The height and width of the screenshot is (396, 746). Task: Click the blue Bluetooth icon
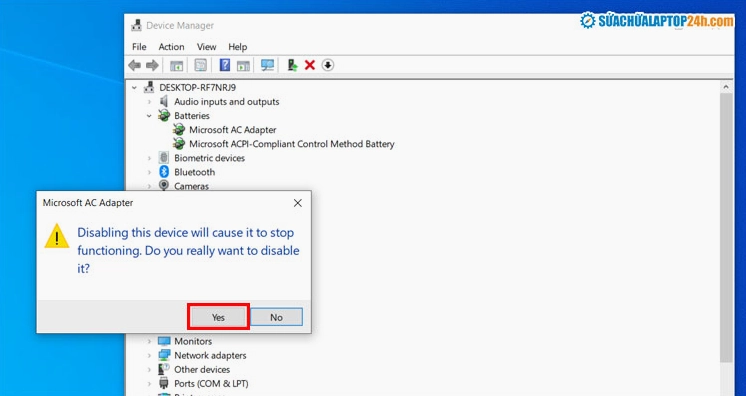point(164,172)
